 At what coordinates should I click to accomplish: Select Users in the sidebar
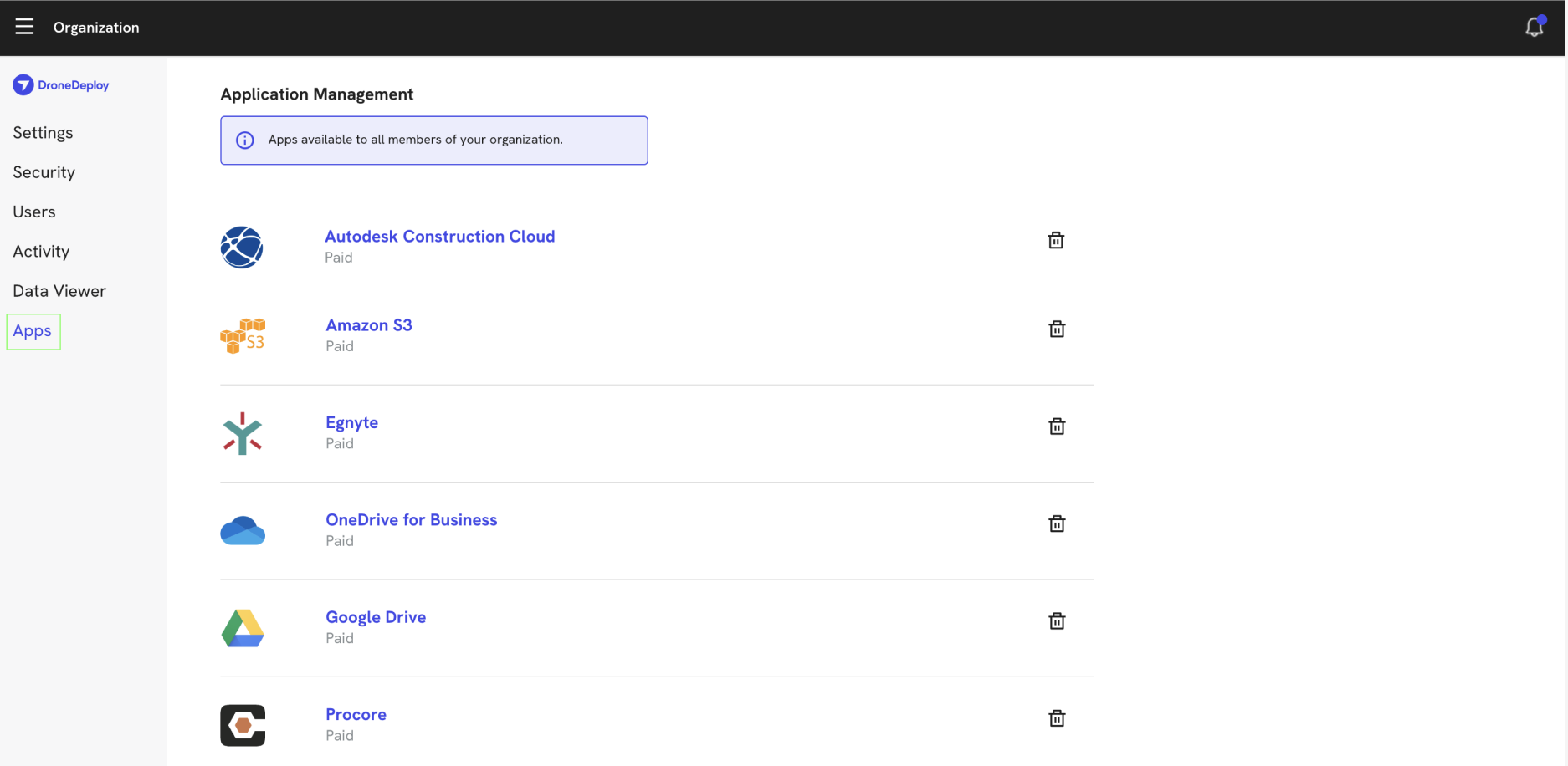coord(34,212)
